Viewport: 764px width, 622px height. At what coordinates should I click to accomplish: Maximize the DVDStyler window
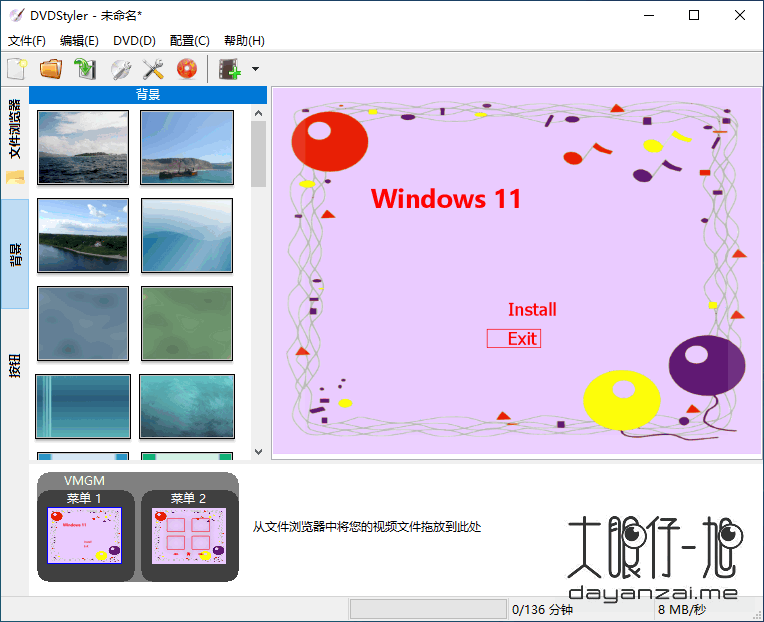pos(694,15)
